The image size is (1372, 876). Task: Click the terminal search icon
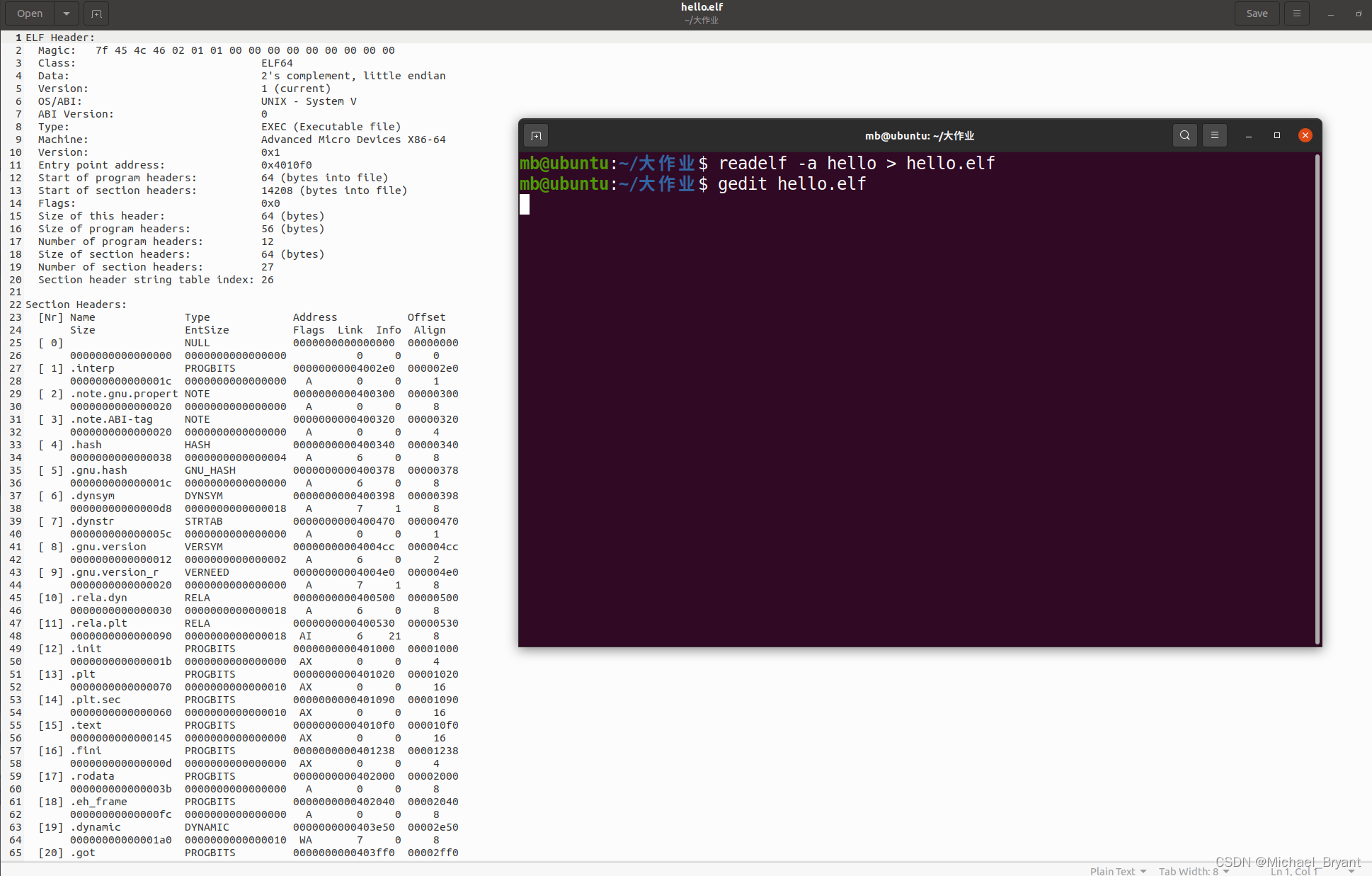(1184, 135)
